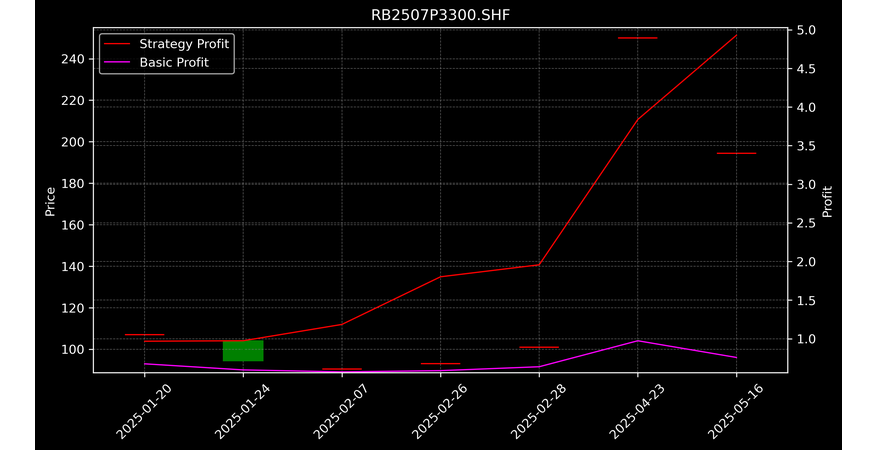
Task: Click the green bar near 2025-01-24
Action: 243,351
